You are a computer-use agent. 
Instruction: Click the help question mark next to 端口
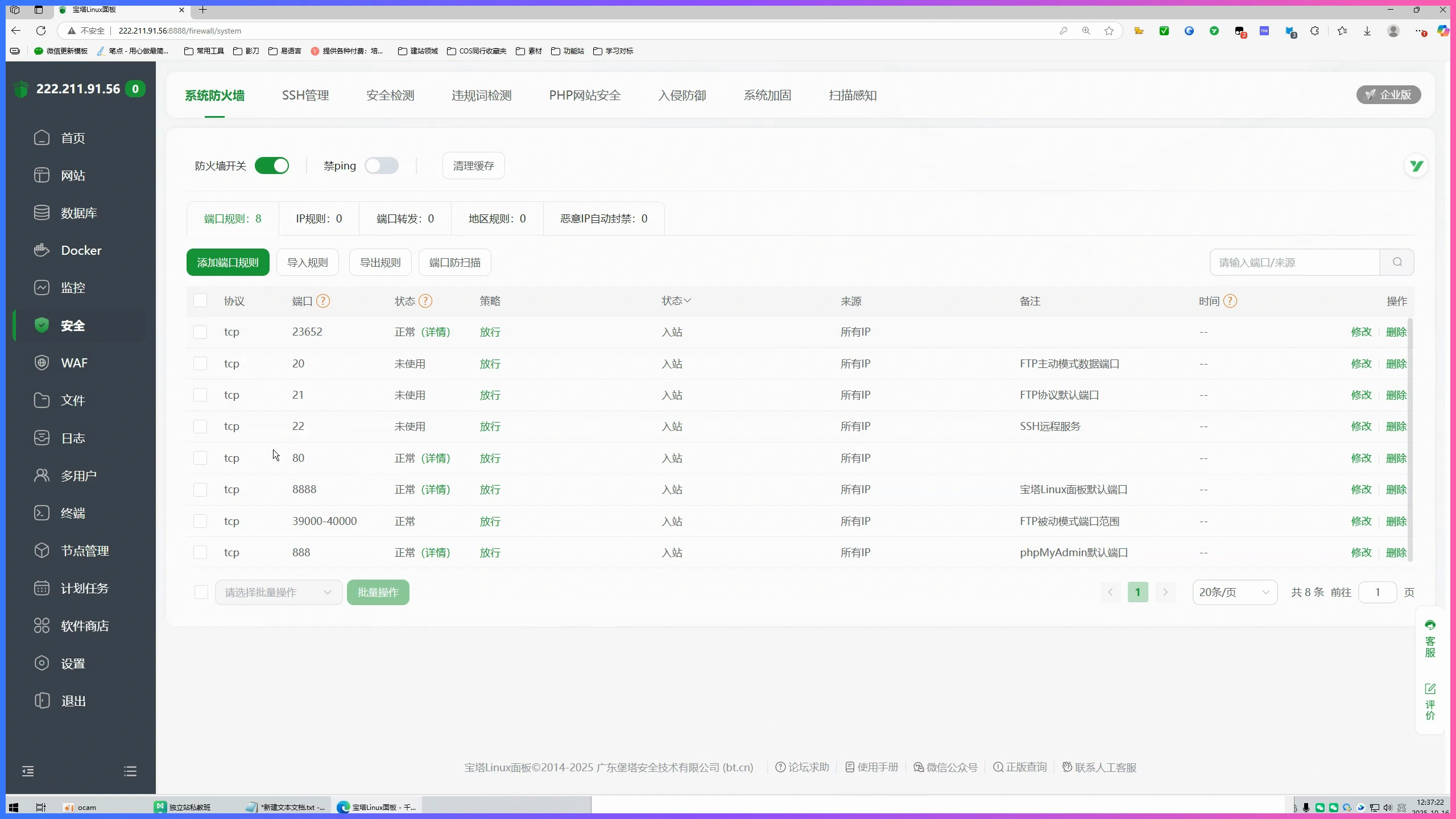323,301
